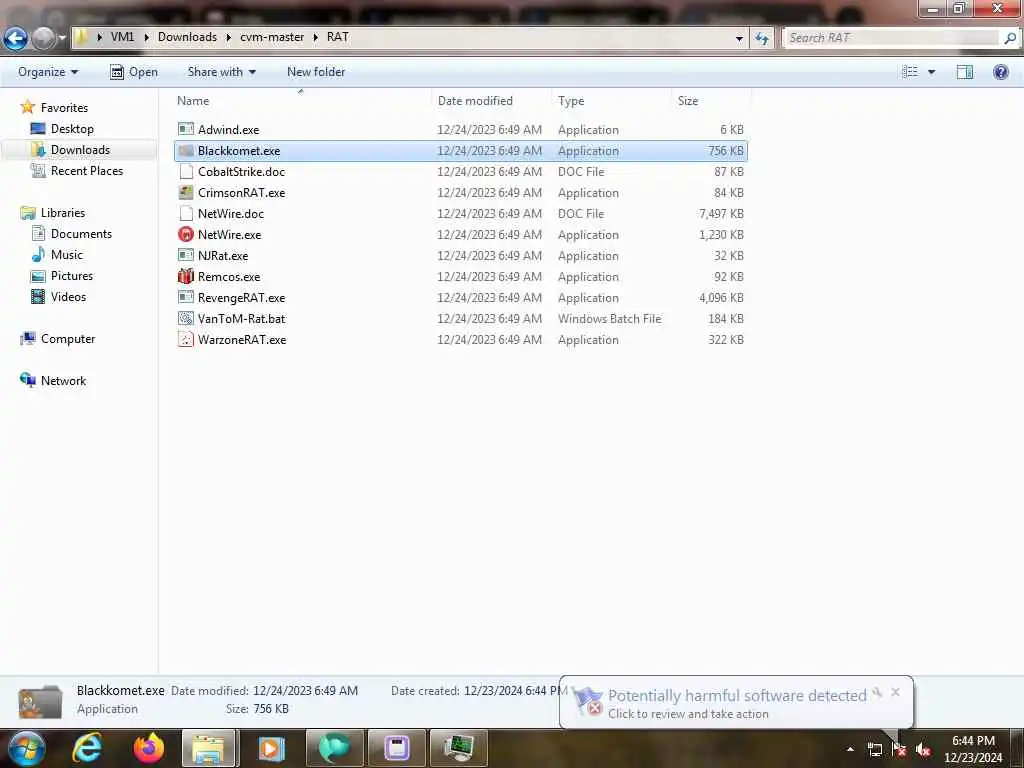1024x768 pixels.
Task: Select the VanToM-Rat.bat file icon
Action: coord(186,319)
